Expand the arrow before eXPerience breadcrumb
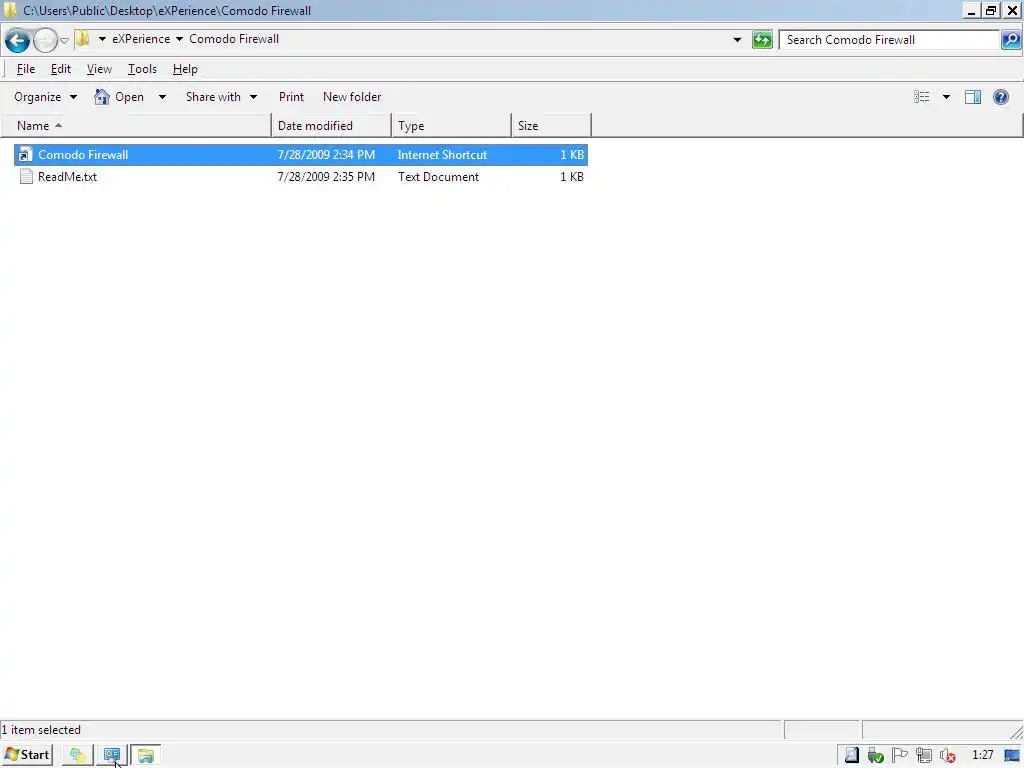Image resolution: width=1024 pixels, height=768 pixels. point(103,39)
